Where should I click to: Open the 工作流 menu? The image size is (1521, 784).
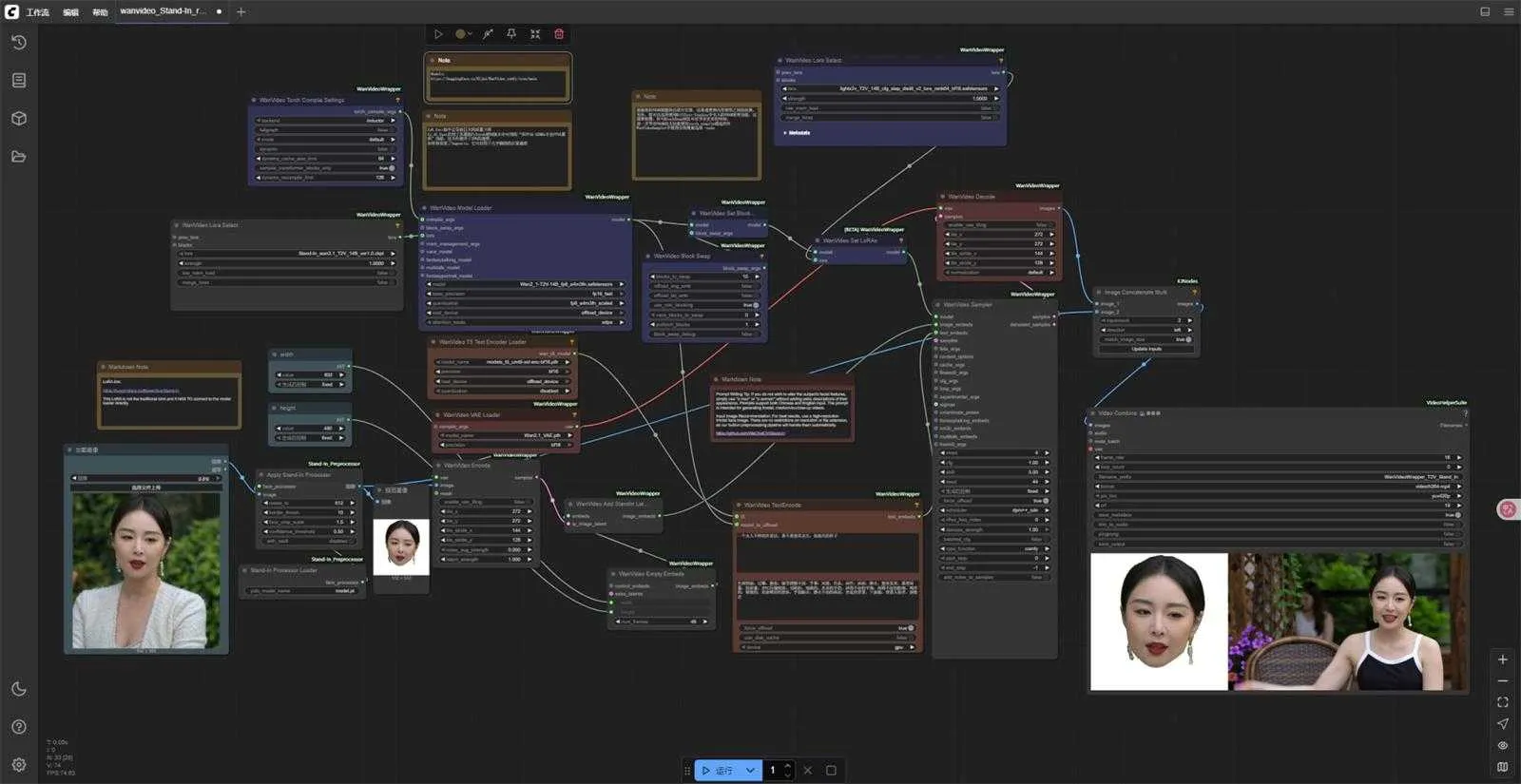coord(37,12)
